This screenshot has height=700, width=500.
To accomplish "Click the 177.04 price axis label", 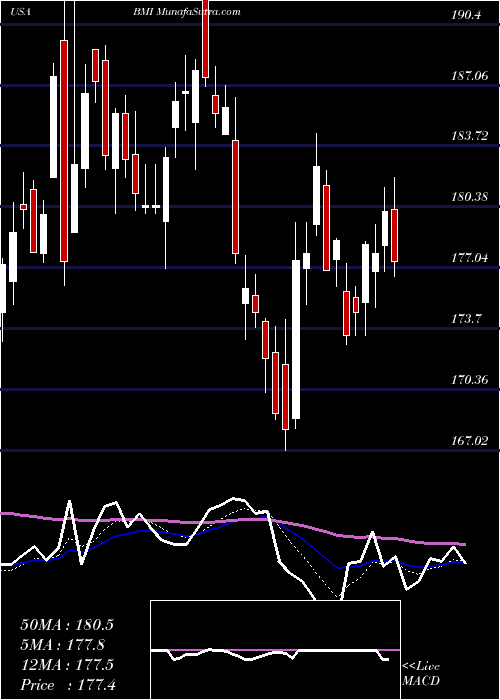I will tap(469, 258).
